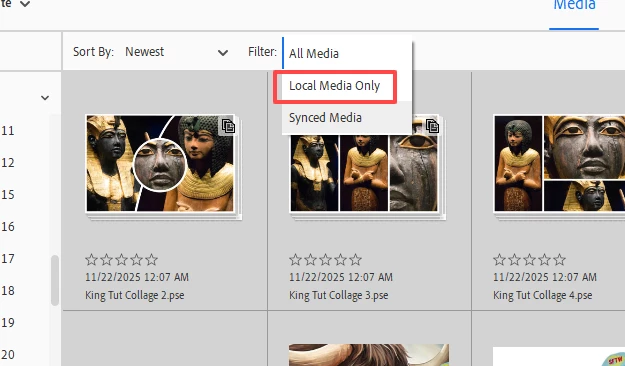Rate King Tut Collage 2.pse one star
Viewport: 625px width, 366px height.
pyautogui.click(x=91, y=260)
